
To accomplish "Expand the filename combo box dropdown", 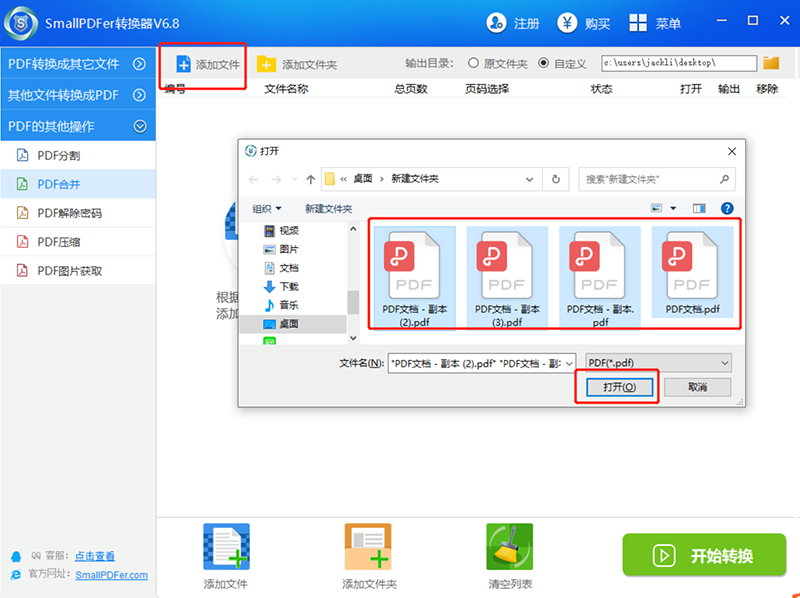I will tap(569, 363).
